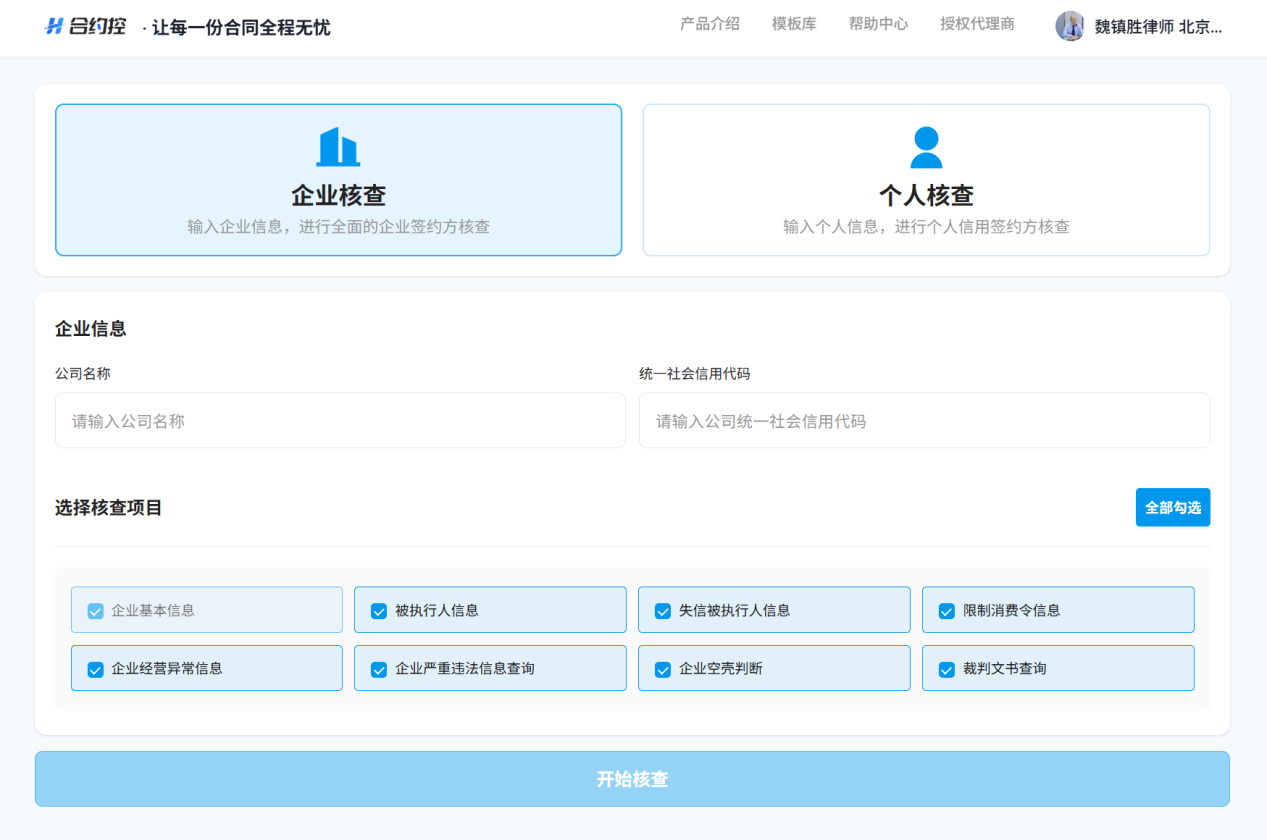1267x840 pixels.
Task: Click the description 输入企业信息，进行全面的企业签约方核查
Action: tap(338, 227)
